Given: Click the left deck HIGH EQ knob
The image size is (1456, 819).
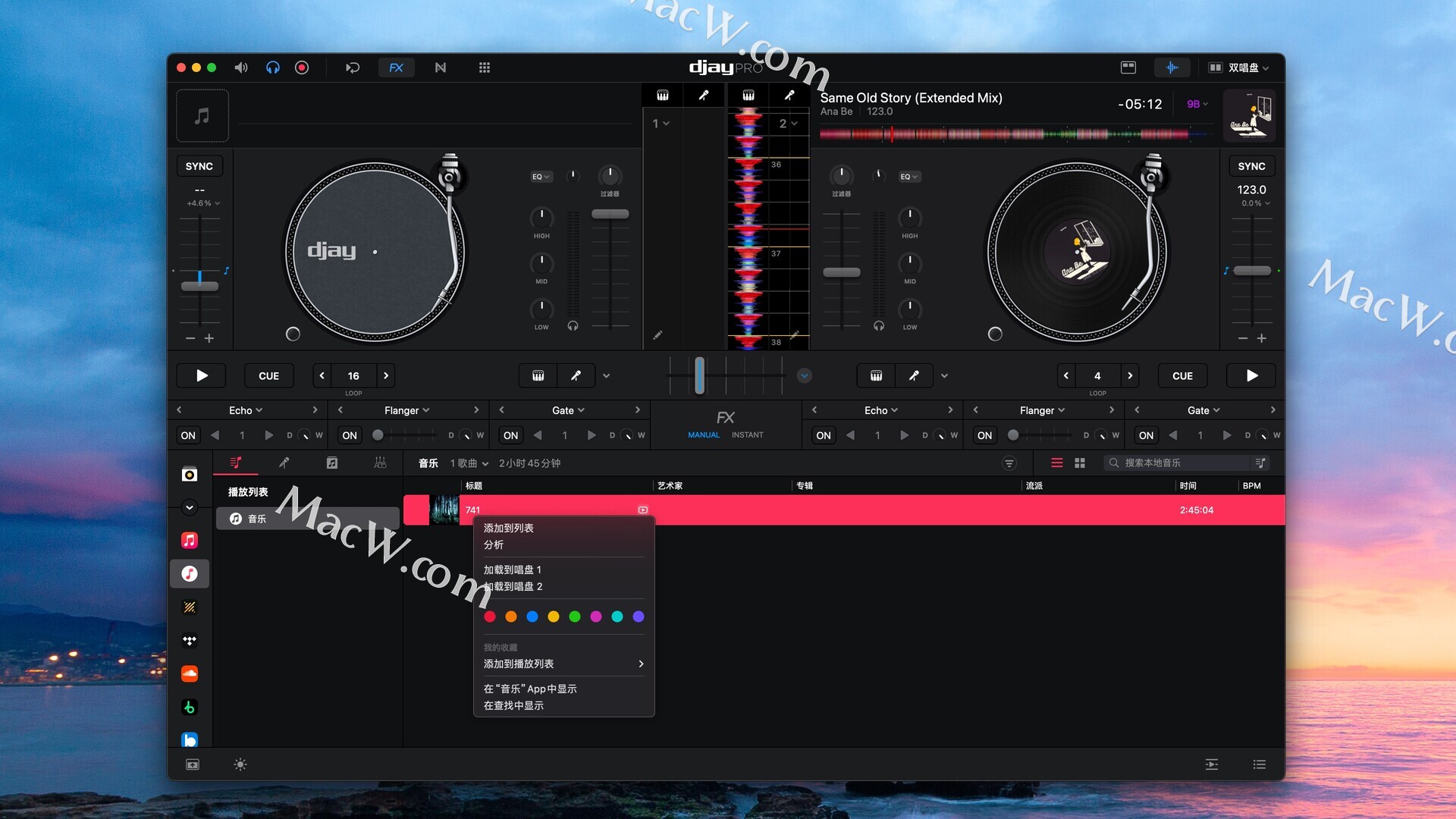Looking at the screenshot, I should click(541, 218).
